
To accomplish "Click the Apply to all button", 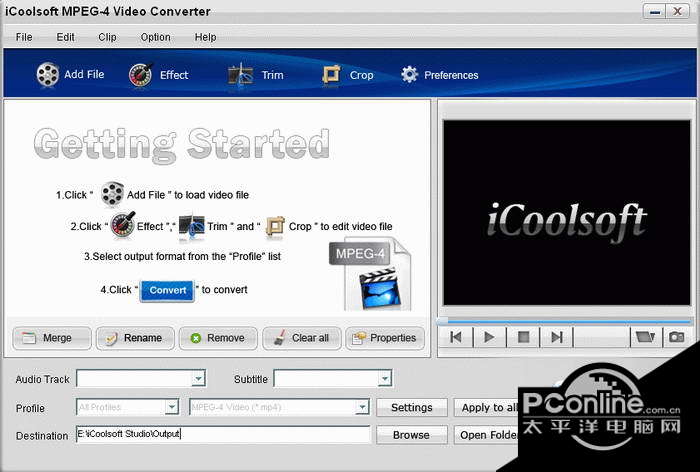I will click(487, 407).
